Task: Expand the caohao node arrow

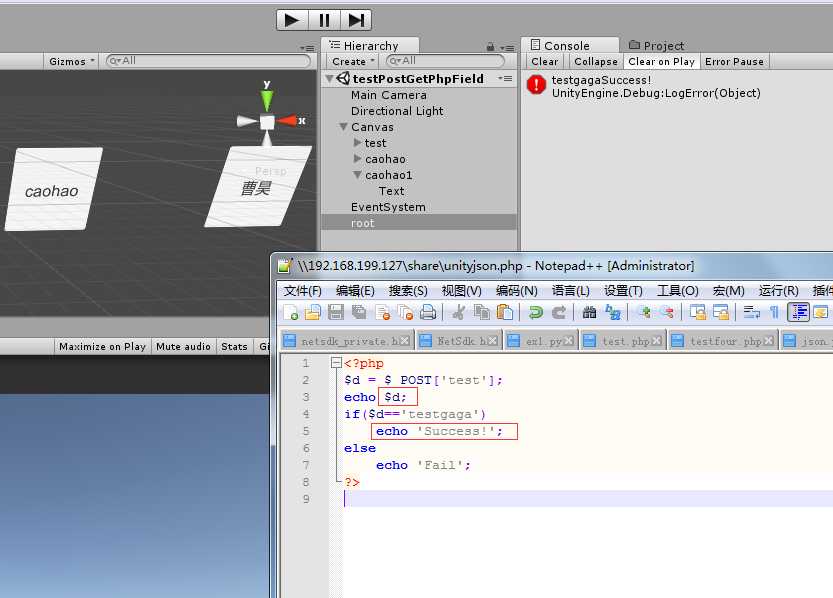Action: [358, 159]
